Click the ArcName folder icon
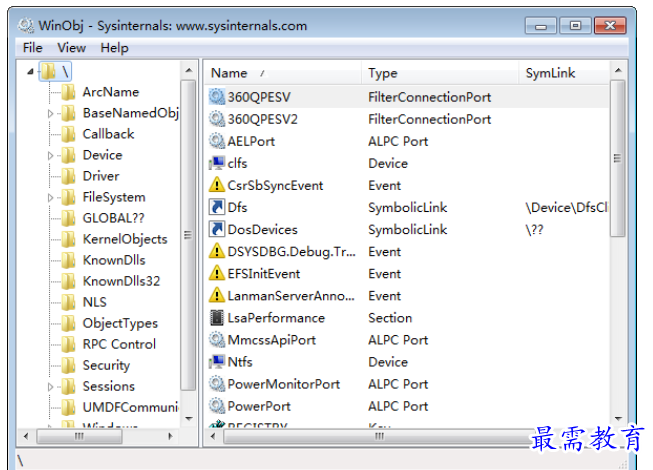The height and width of the screenshot is (470, 653). [68, 92]
